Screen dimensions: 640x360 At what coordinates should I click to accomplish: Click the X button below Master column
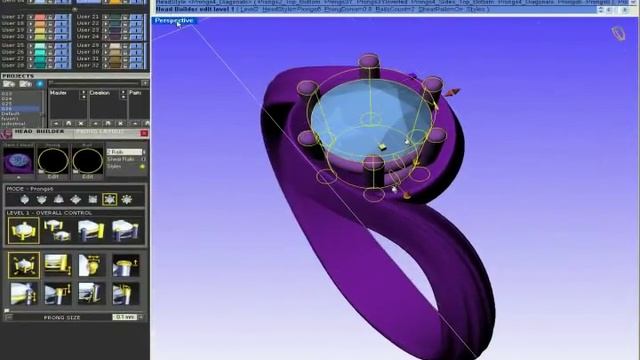(81, 123)
